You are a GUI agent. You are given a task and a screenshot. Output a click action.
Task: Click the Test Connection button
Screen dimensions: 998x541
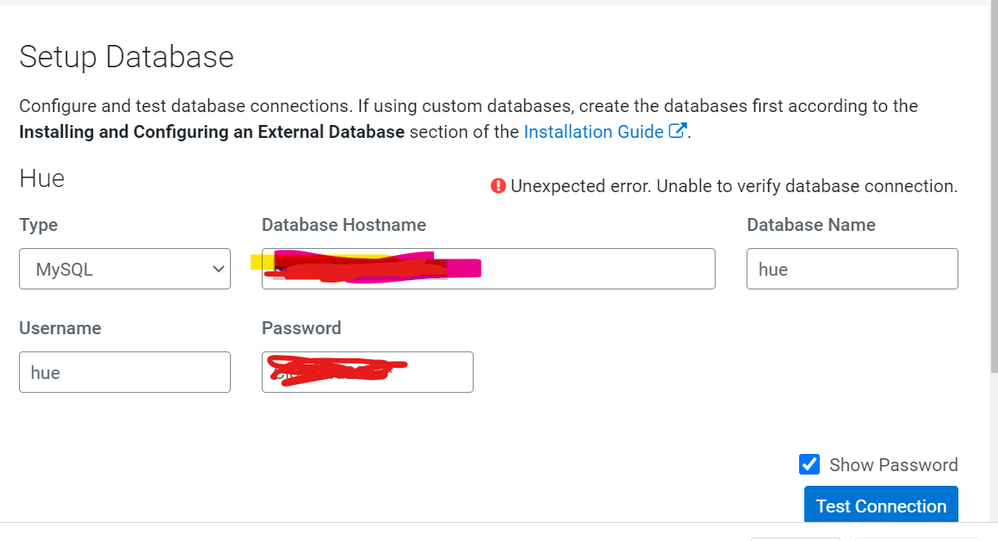click(x=881, y=505)
